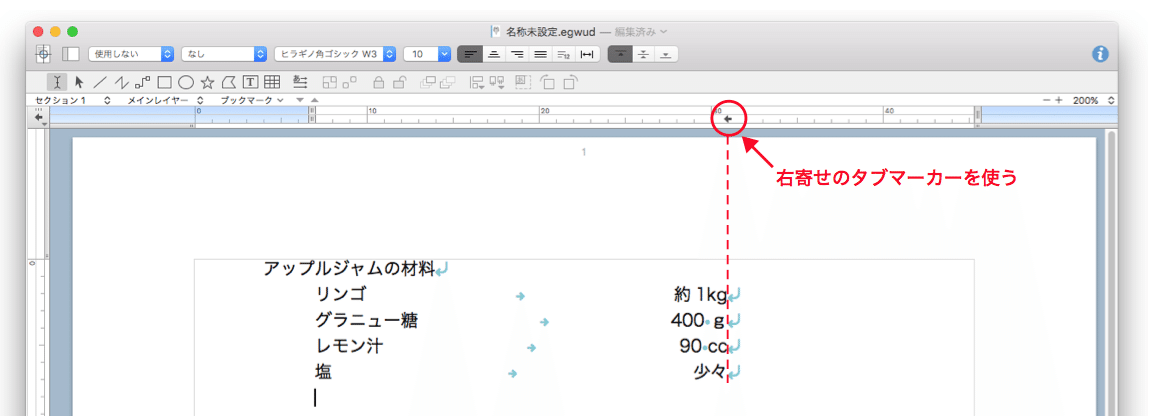Select the table tool
Screen dimensions: 1160x416
click(x=272, y=82)
